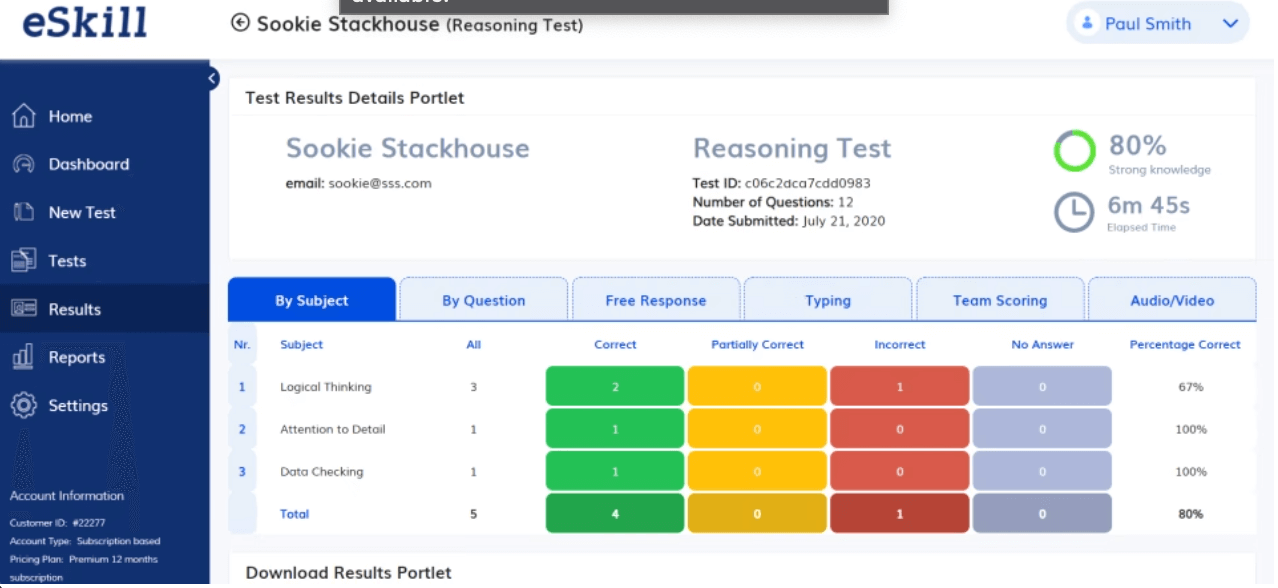Click the Total row link

point(295,514)
